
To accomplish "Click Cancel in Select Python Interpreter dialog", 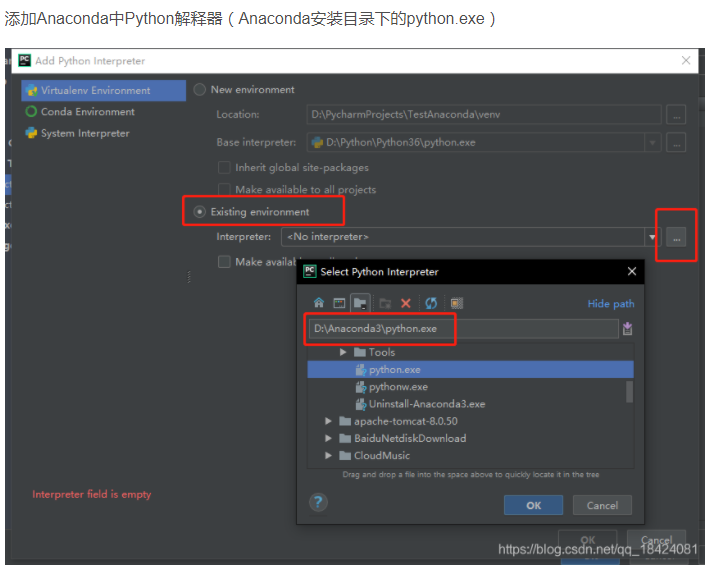I will (602, 505).
